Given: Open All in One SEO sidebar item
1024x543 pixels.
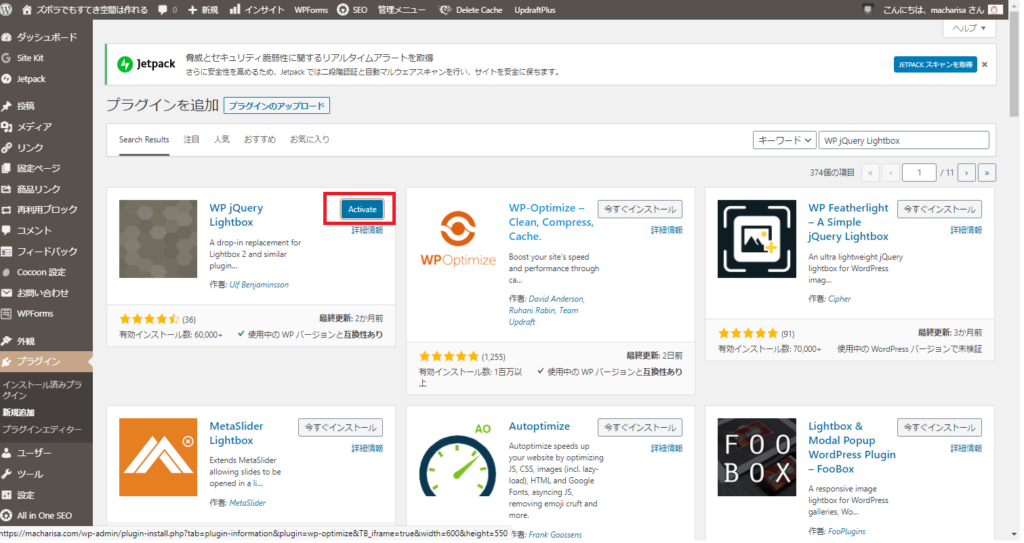Looking at the screenshot, I should [45, 515].
